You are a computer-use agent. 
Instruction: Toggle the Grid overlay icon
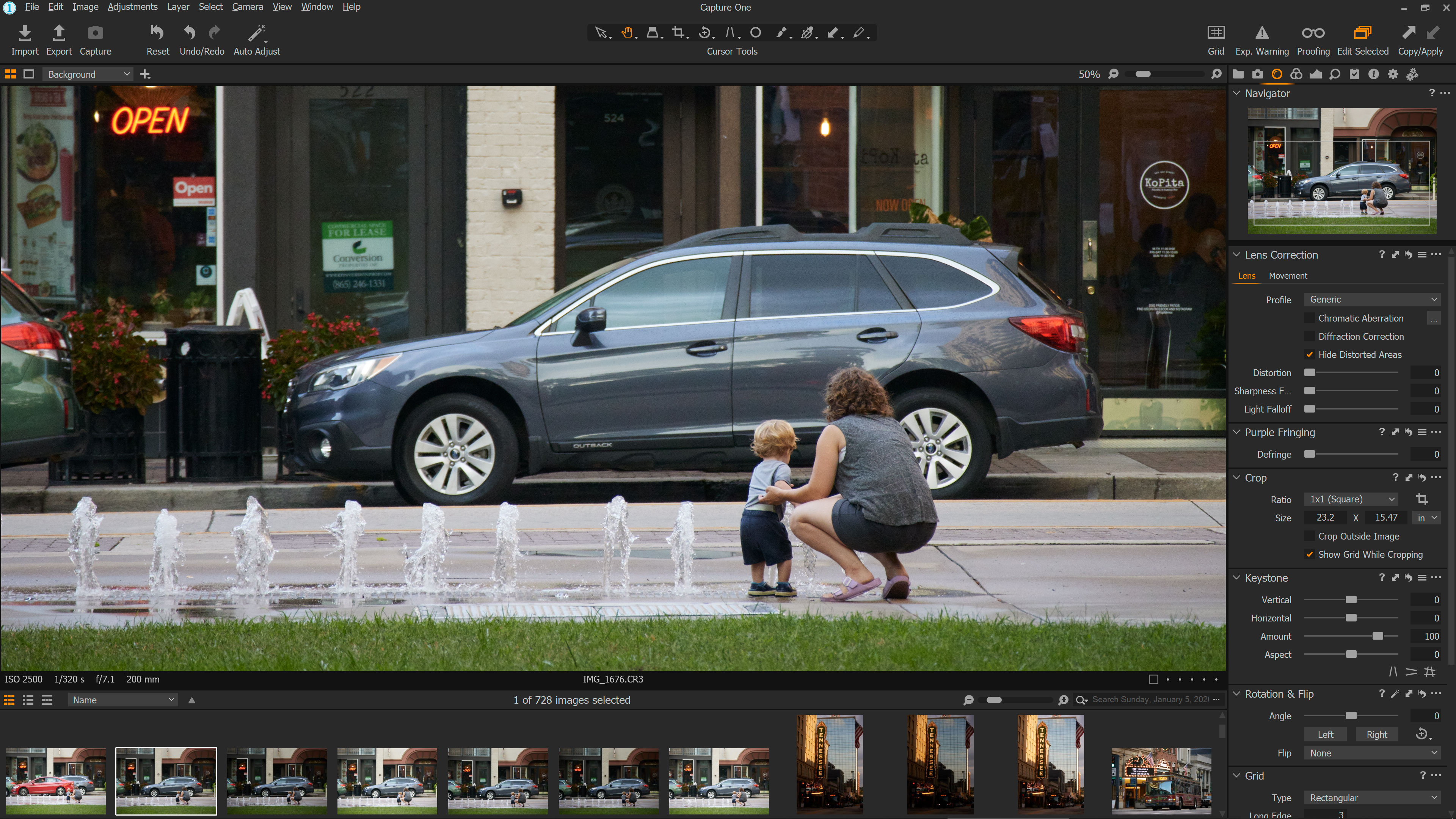[x=1216, y=33]
